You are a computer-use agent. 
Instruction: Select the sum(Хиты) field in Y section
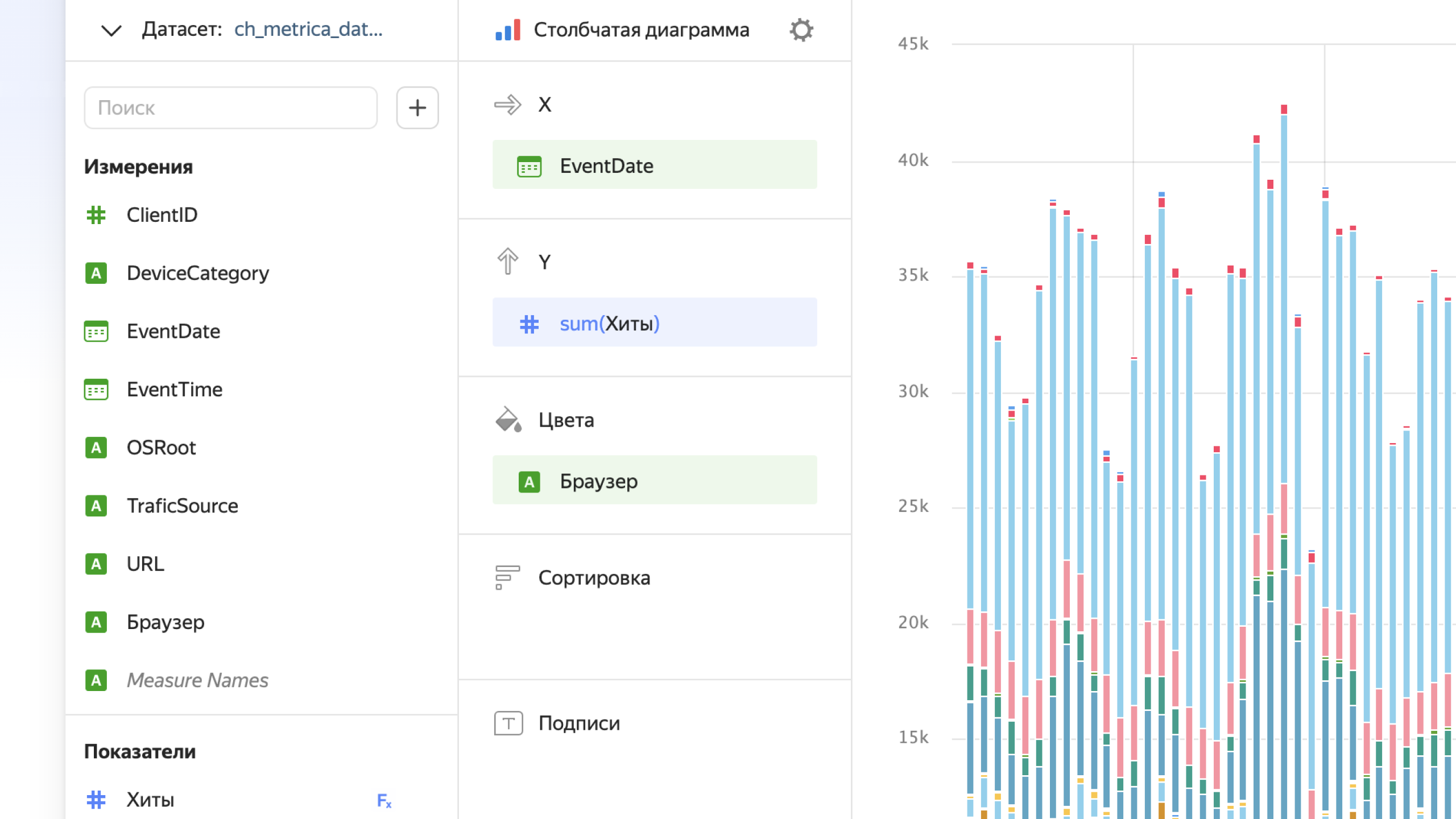click(655, 322)
